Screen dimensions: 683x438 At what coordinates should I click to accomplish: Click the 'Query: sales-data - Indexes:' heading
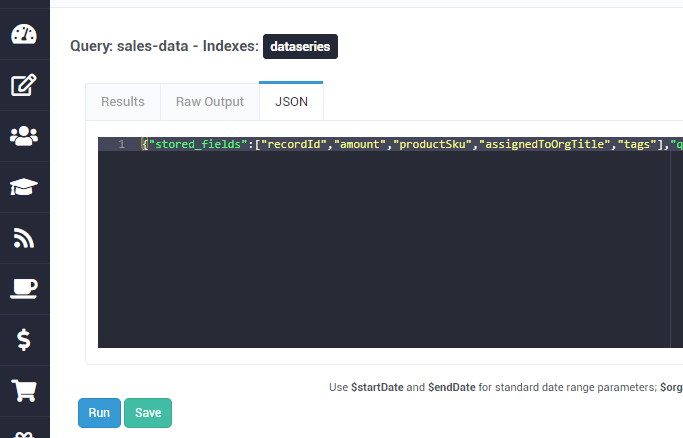tap(165, 46)
